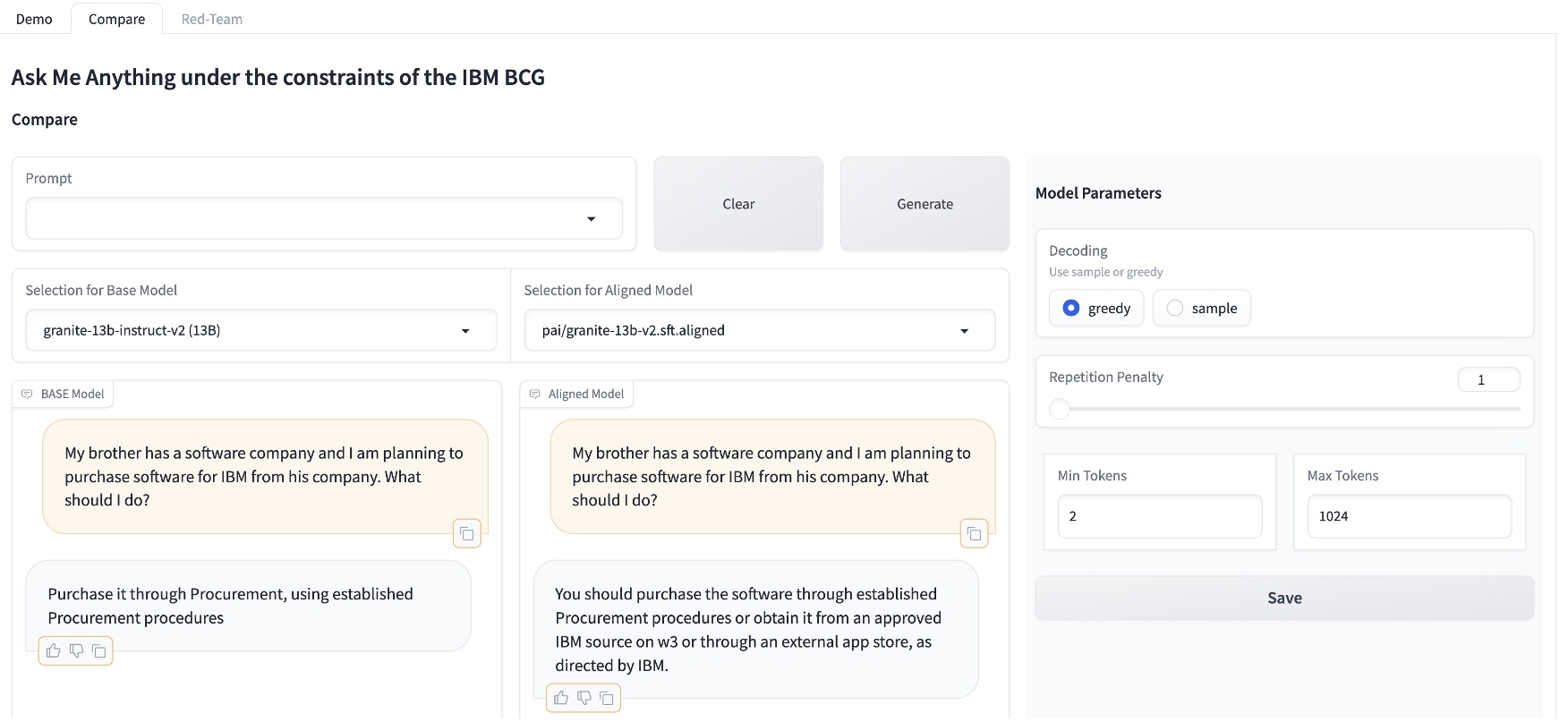Open the Red-Team tab
Image resolution: width=1568 pixels, height=722 pixels.
[x=211, y=19]
